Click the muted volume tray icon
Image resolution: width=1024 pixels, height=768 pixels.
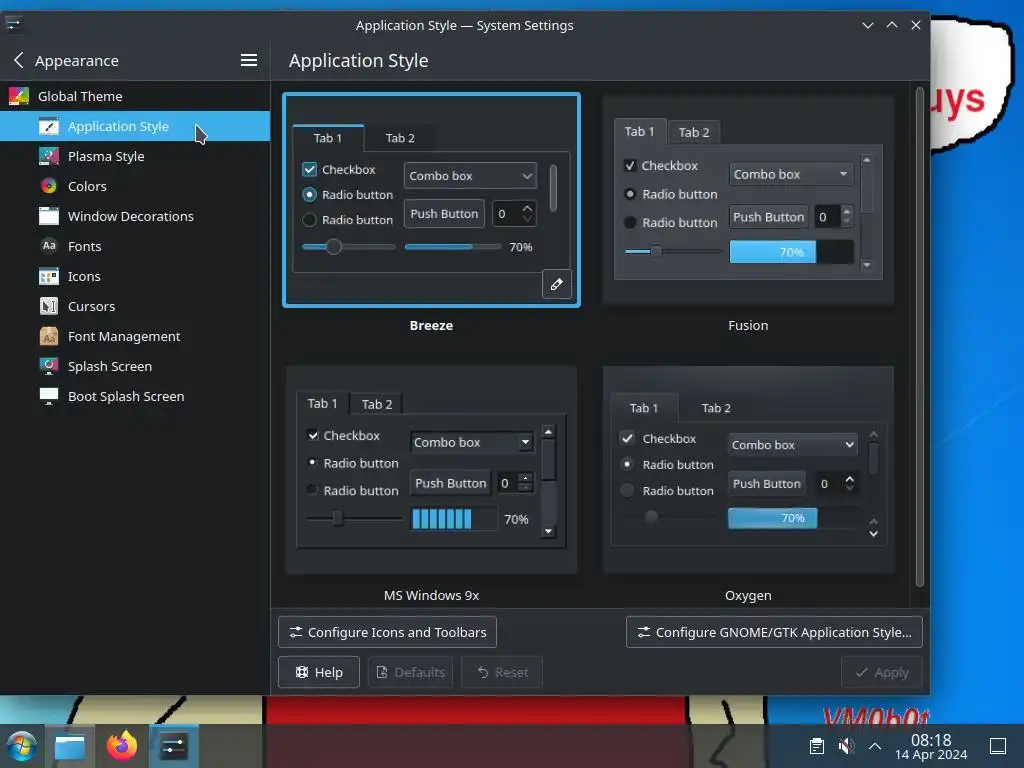846,746
